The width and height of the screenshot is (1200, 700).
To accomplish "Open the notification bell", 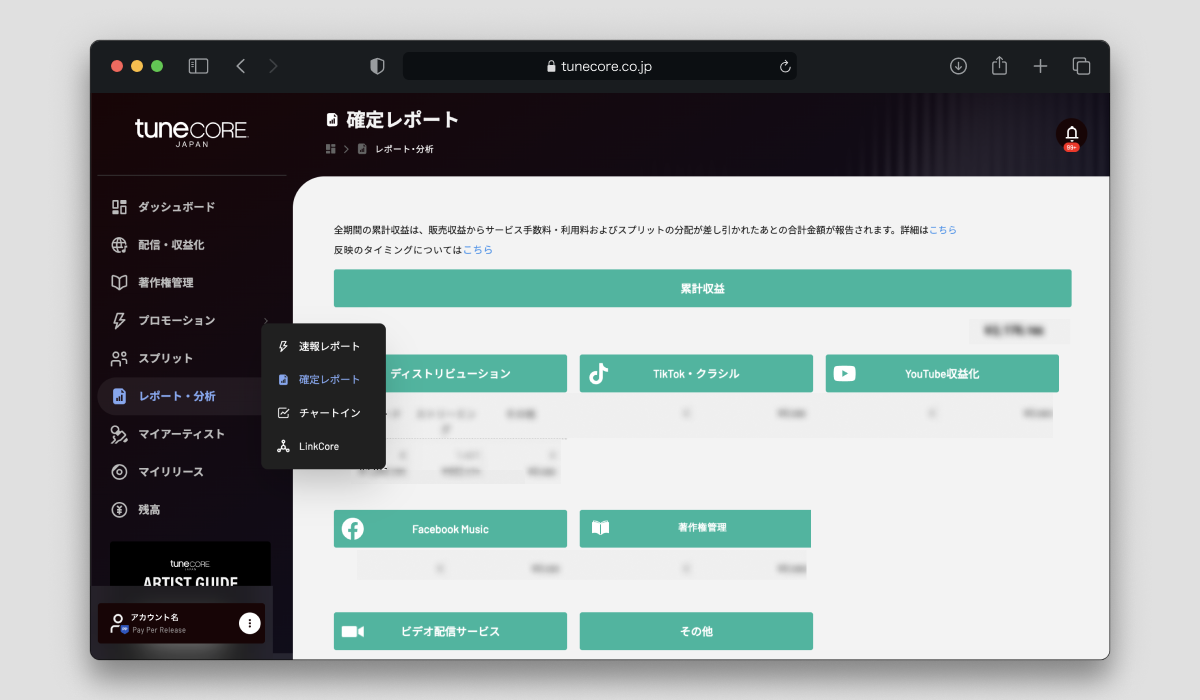I will click(1071, 134).
